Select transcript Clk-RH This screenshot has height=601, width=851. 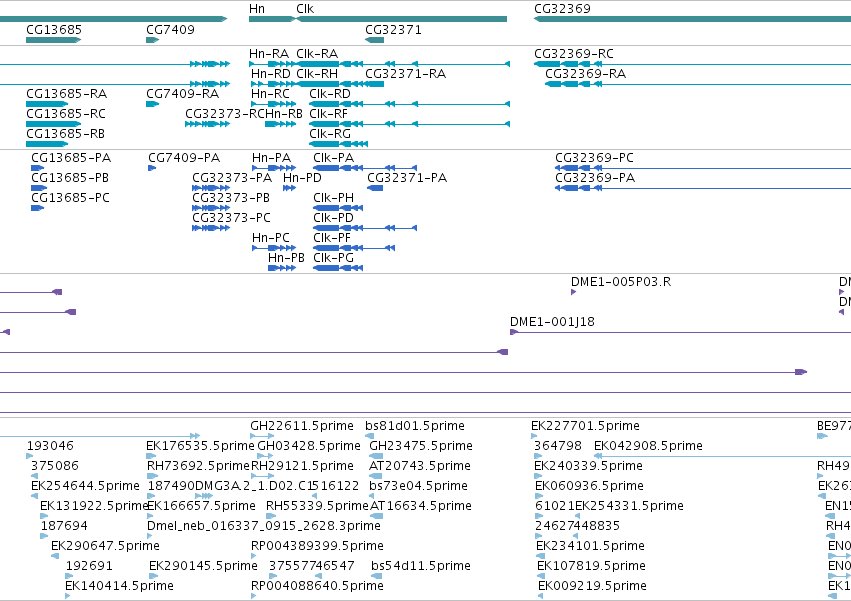pos(317,74)
